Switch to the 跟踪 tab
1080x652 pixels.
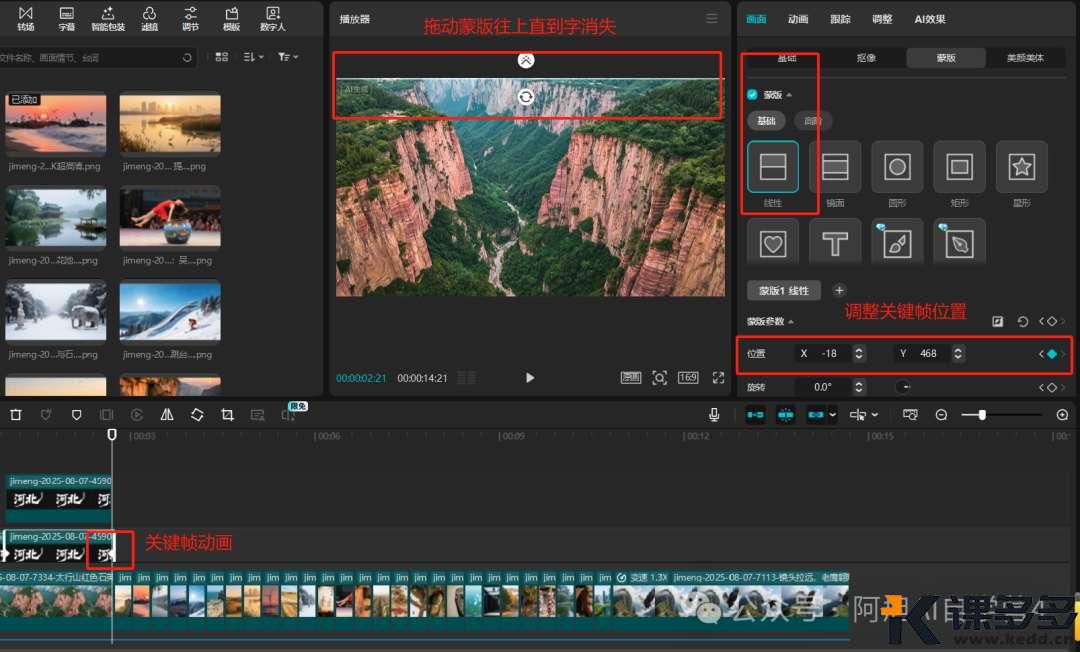point(840,19)
